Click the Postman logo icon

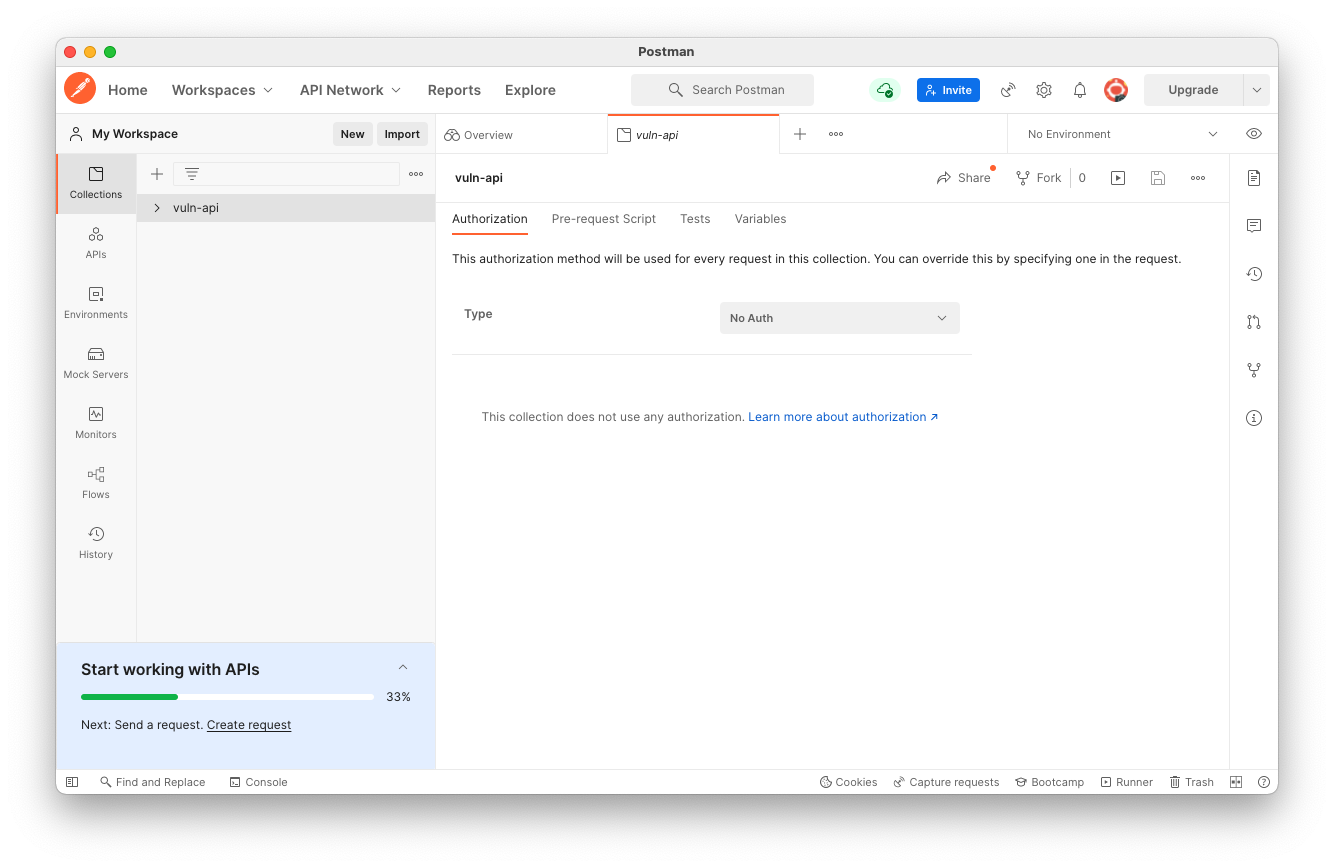[80, 89]
